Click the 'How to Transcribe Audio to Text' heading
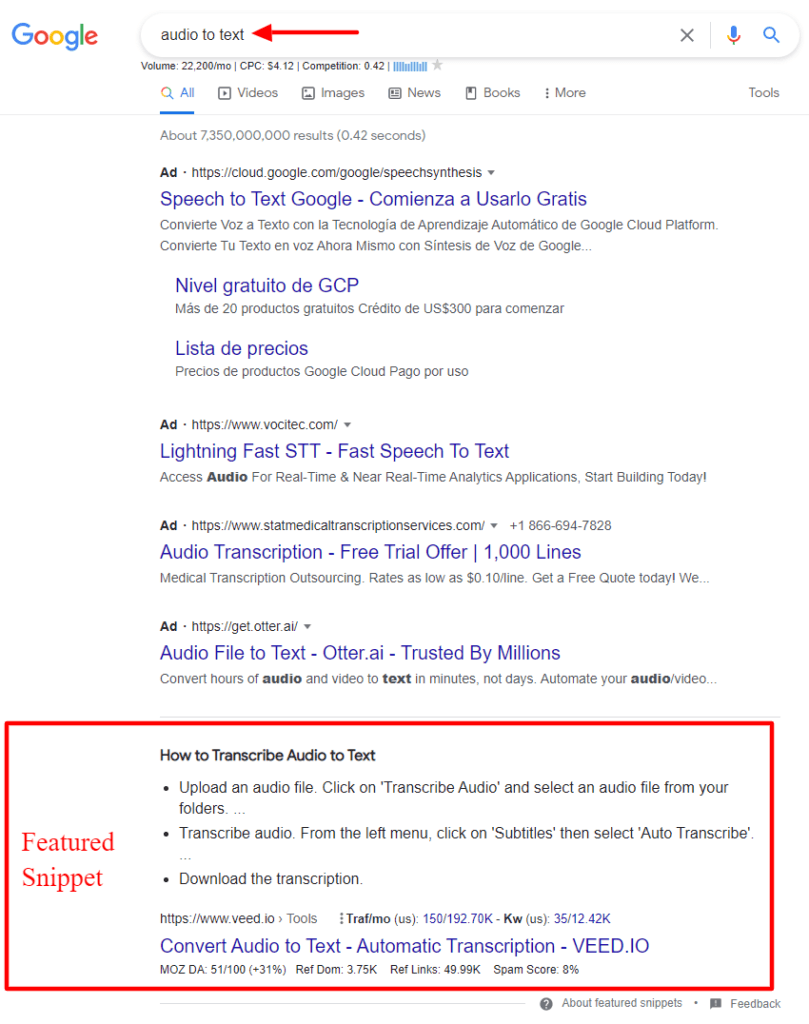 268,756
